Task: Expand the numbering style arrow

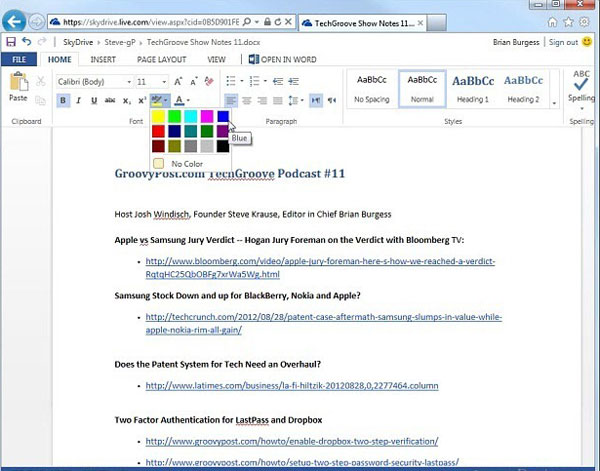Action: tap(265, 81)
